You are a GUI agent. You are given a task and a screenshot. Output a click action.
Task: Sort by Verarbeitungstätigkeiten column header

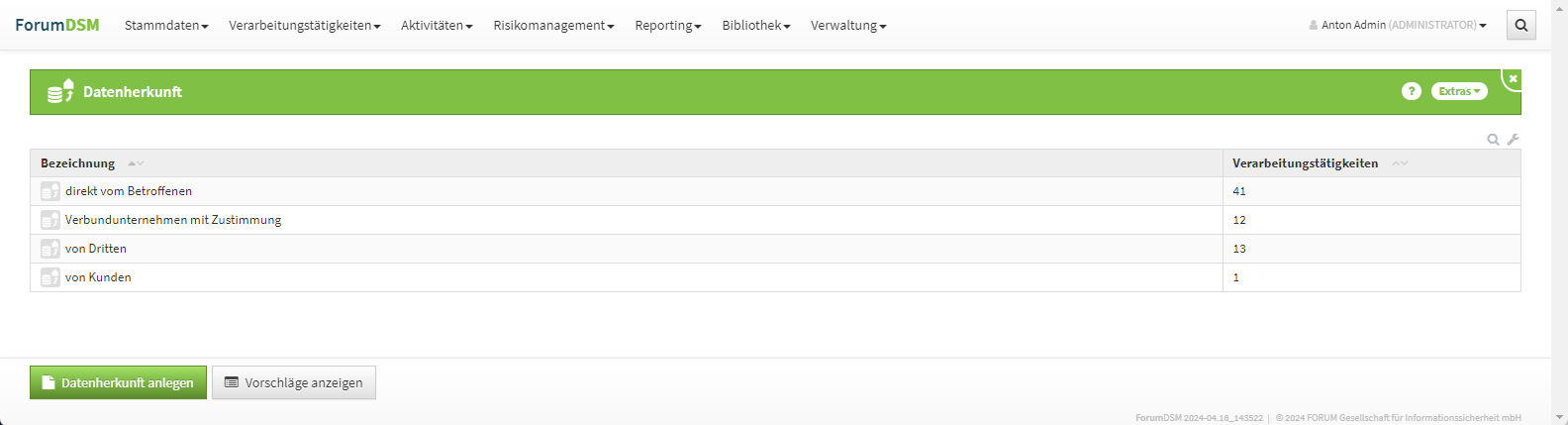pyautogui.click(x=1305, y=163)
